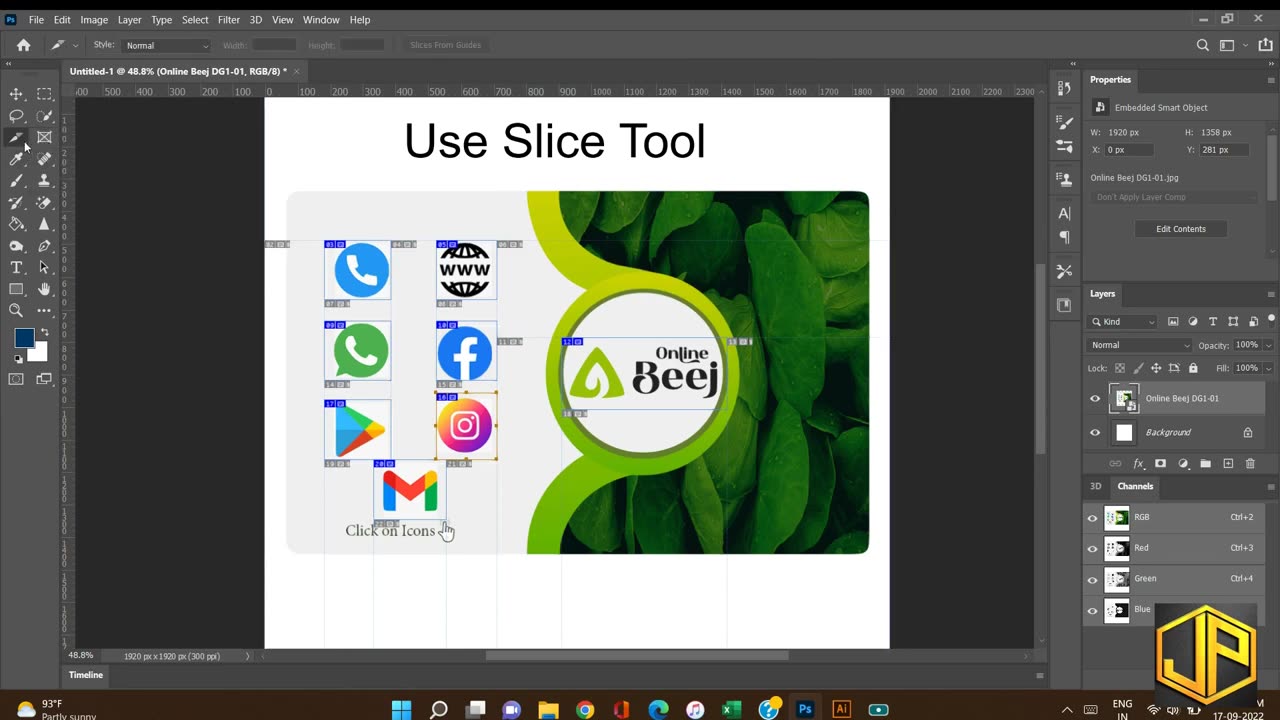
Task: Change screen mode from toolbar
Action: (x=44, y=379)
